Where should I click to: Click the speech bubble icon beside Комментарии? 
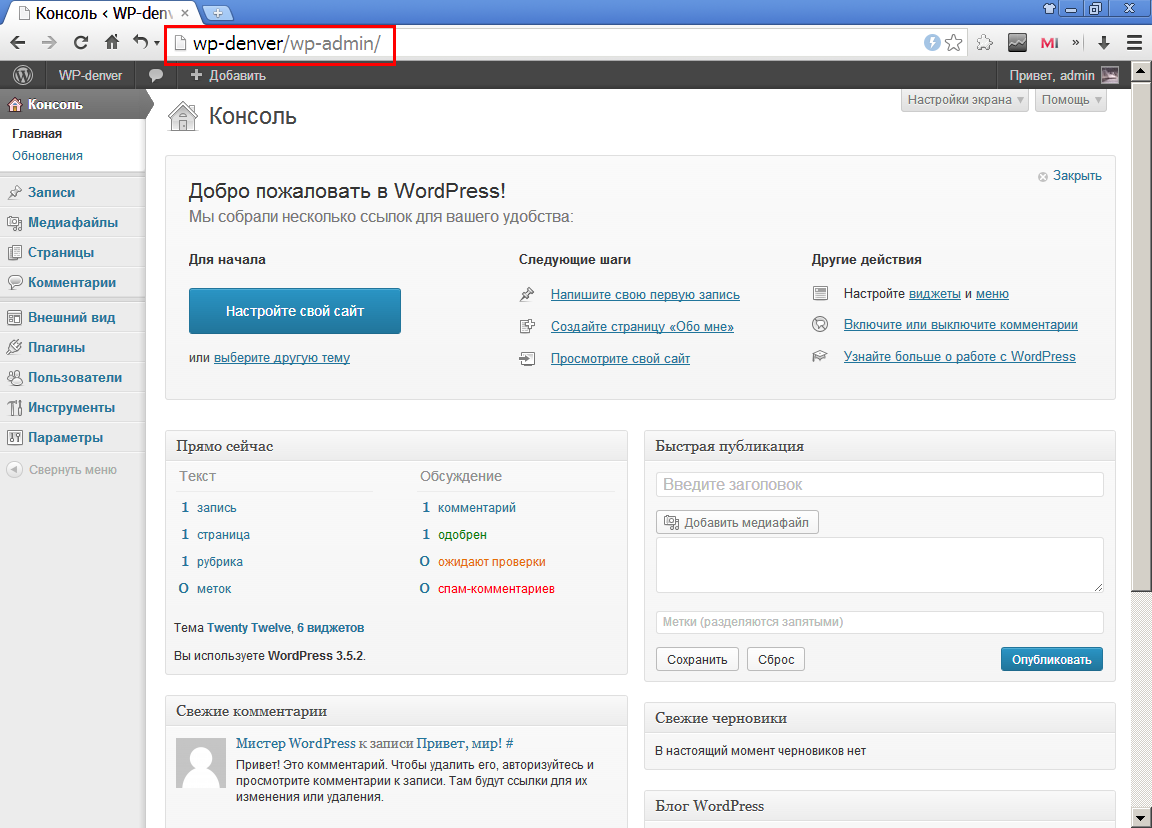pos(15,283)
